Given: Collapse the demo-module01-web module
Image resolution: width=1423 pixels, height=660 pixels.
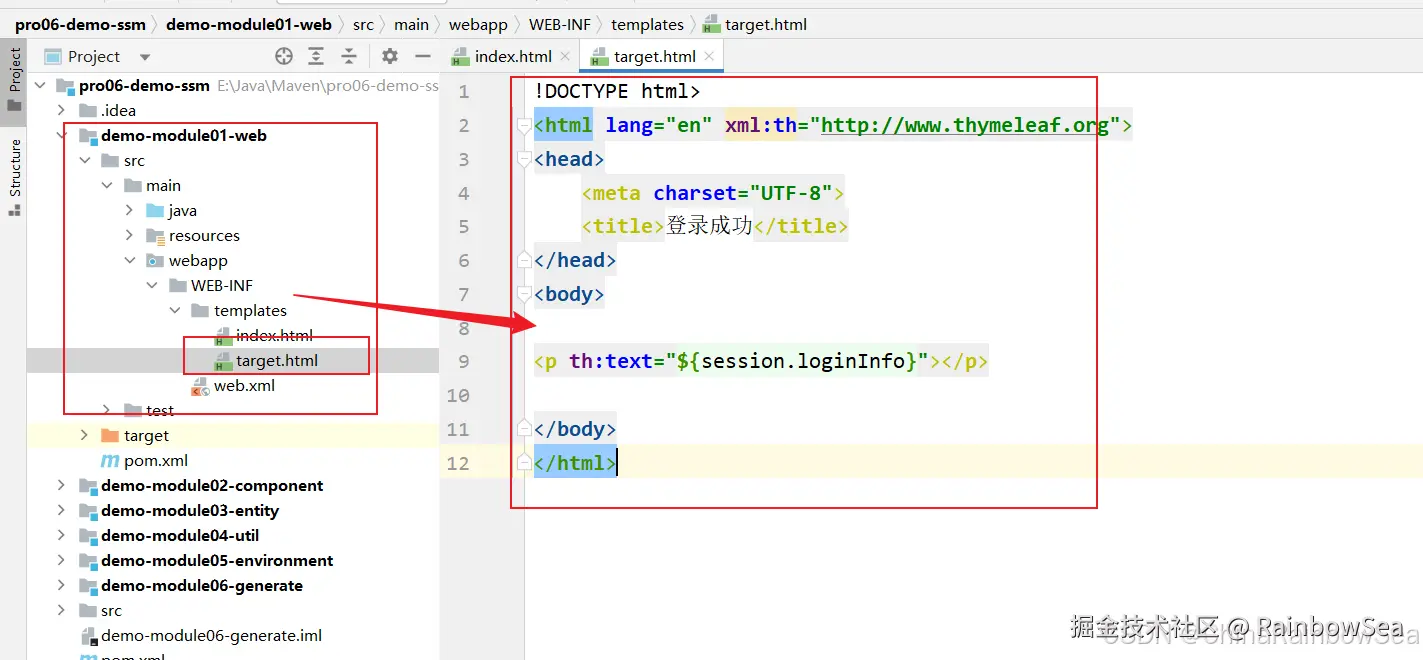Looking at the screenshot, I should tap(62, 136).
